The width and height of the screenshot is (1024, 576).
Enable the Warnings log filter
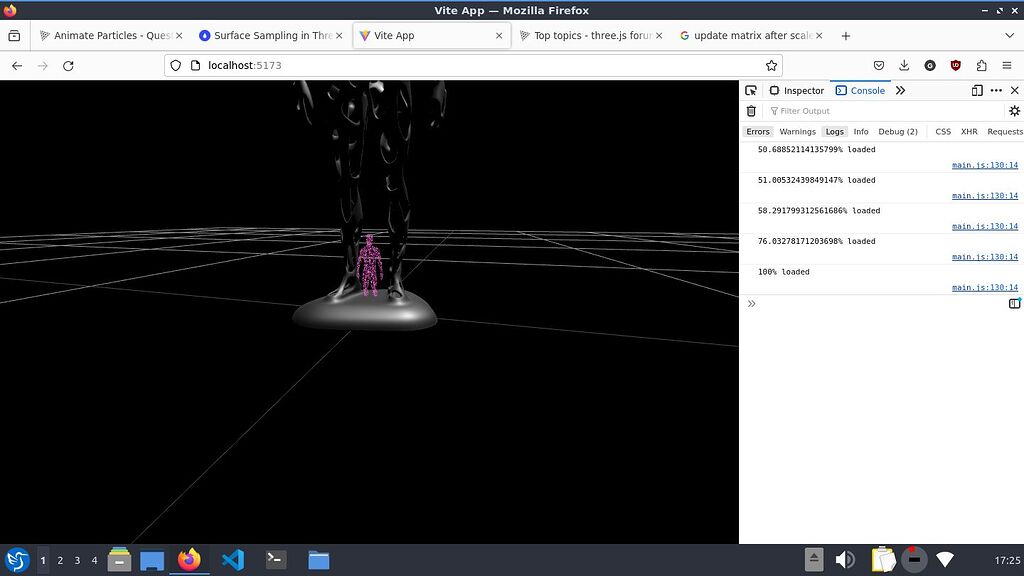pos(797,131)
